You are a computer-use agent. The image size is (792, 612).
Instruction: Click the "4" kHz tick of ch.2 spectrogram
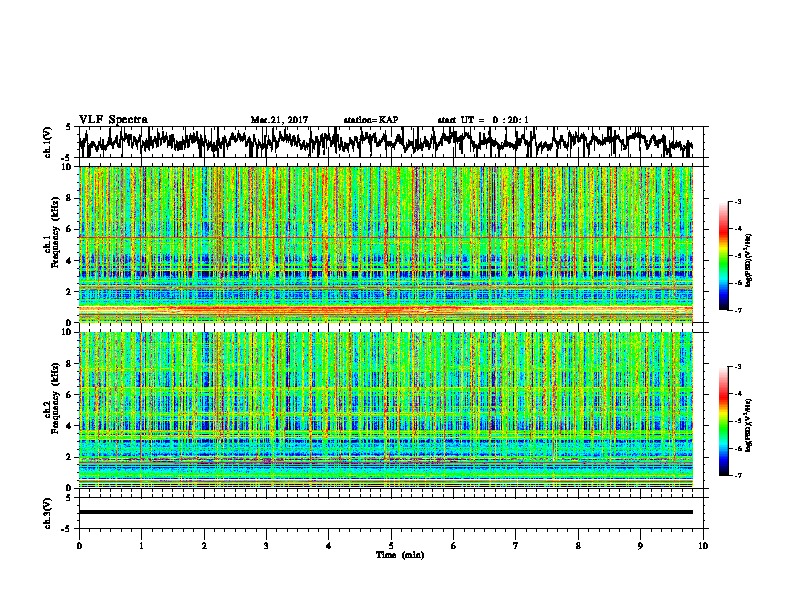point(70,426)
